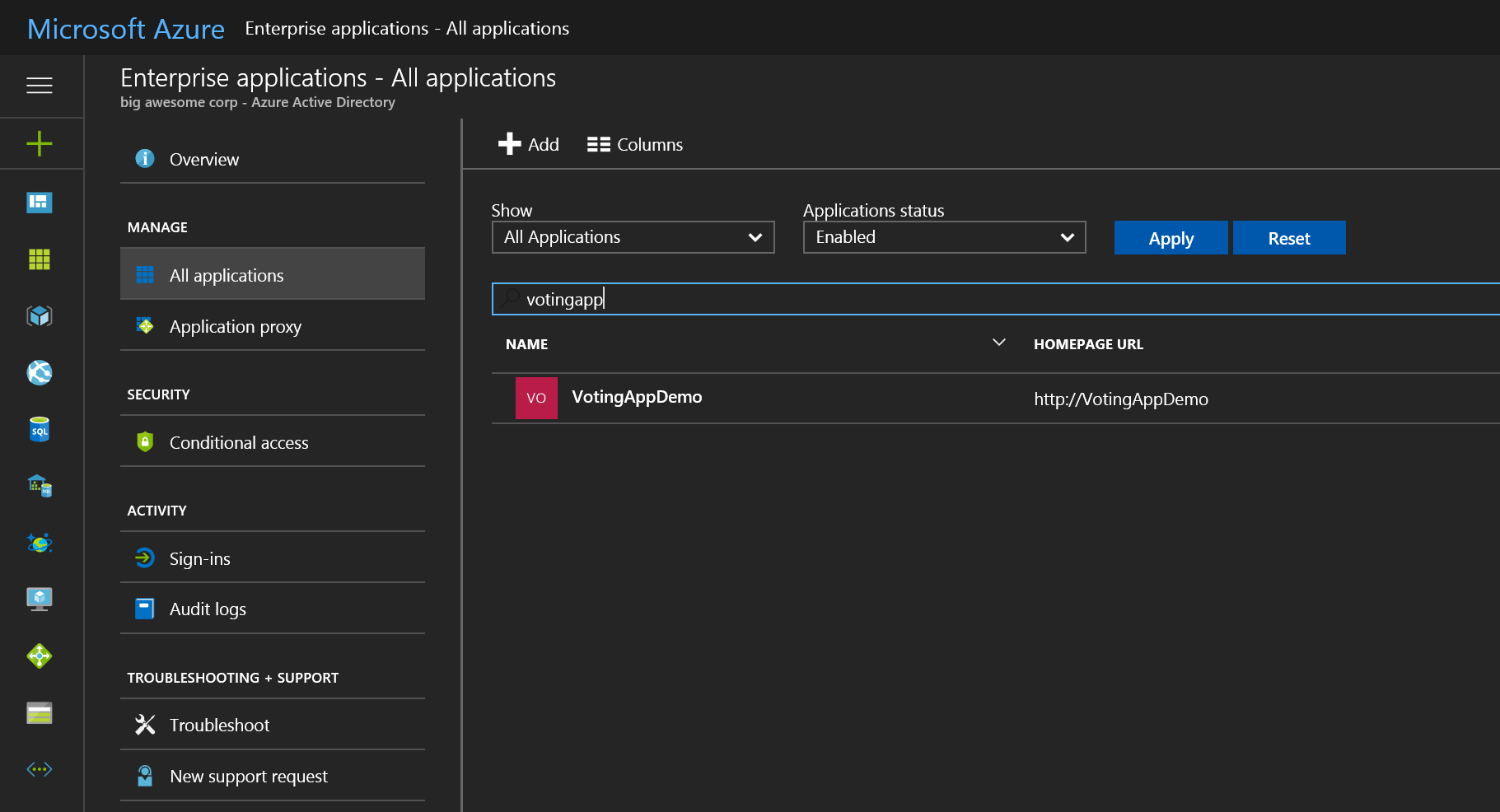Click the Add label in toolbar

tap(544, 144)
